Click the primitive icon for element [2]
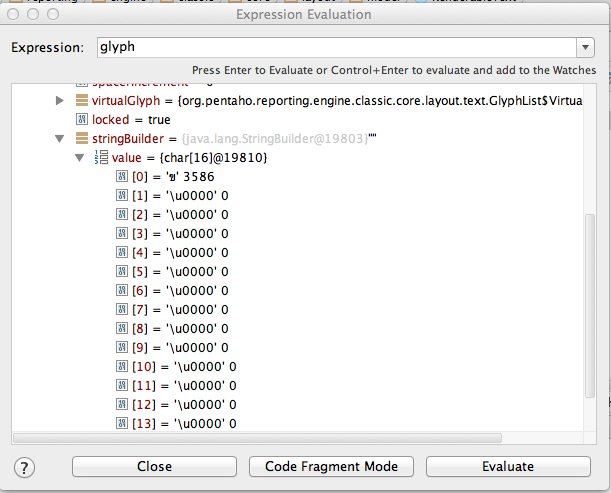The image size is (611, 493). 122,214
